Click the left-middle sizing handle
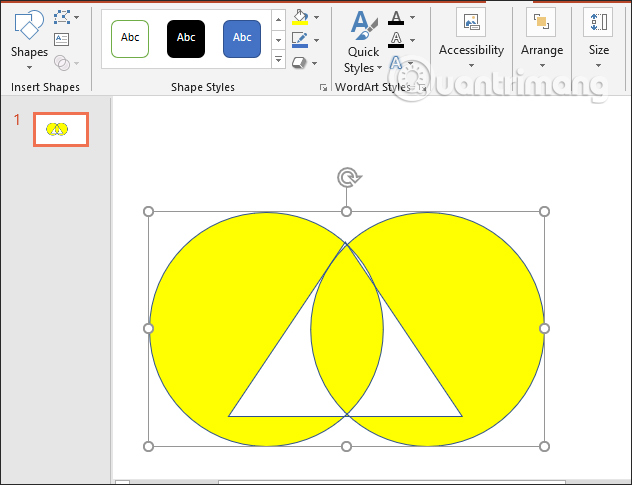 148,329
